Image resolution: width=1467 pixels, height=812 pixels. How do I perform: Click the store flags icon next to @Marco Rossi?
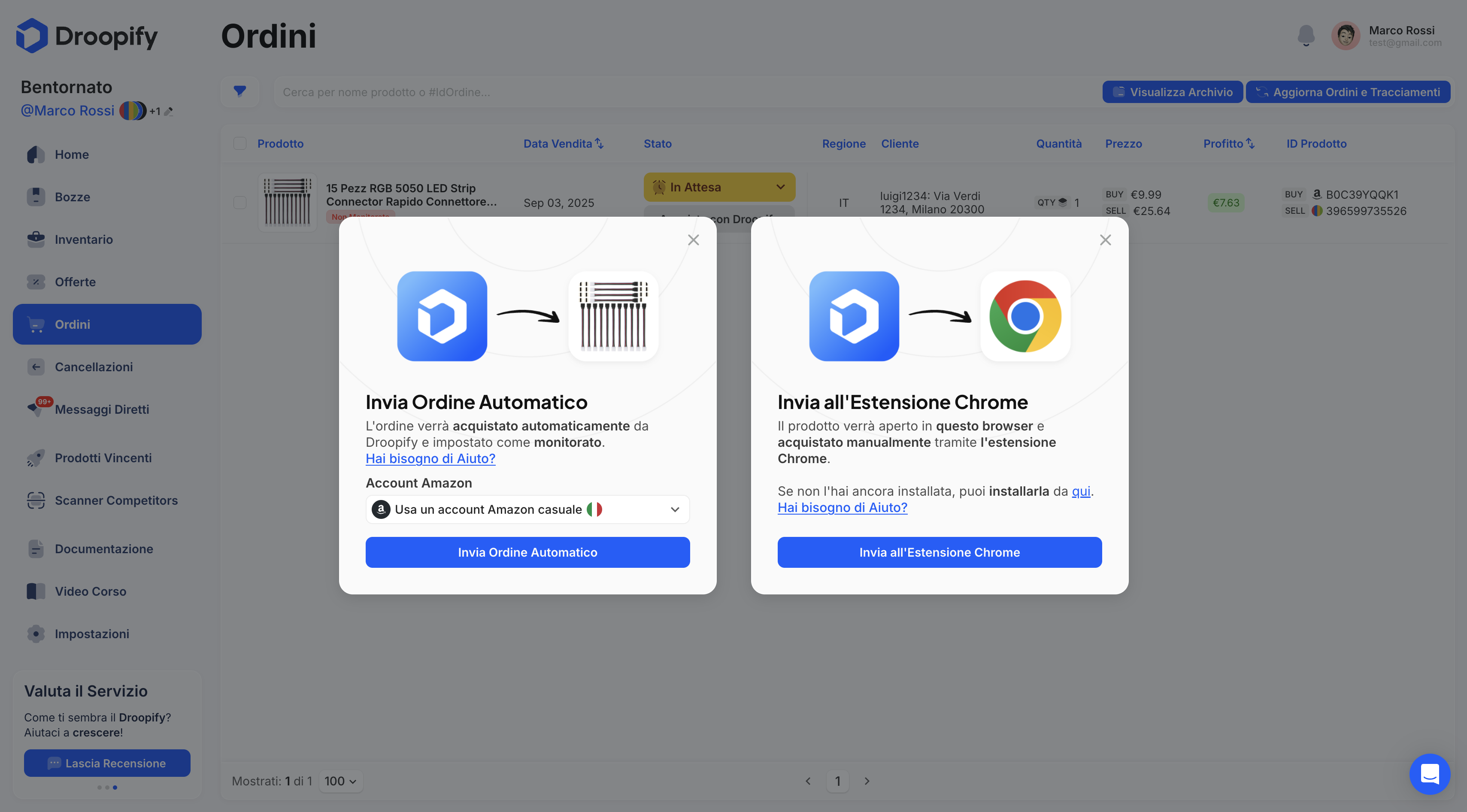[x=133, y=110]
